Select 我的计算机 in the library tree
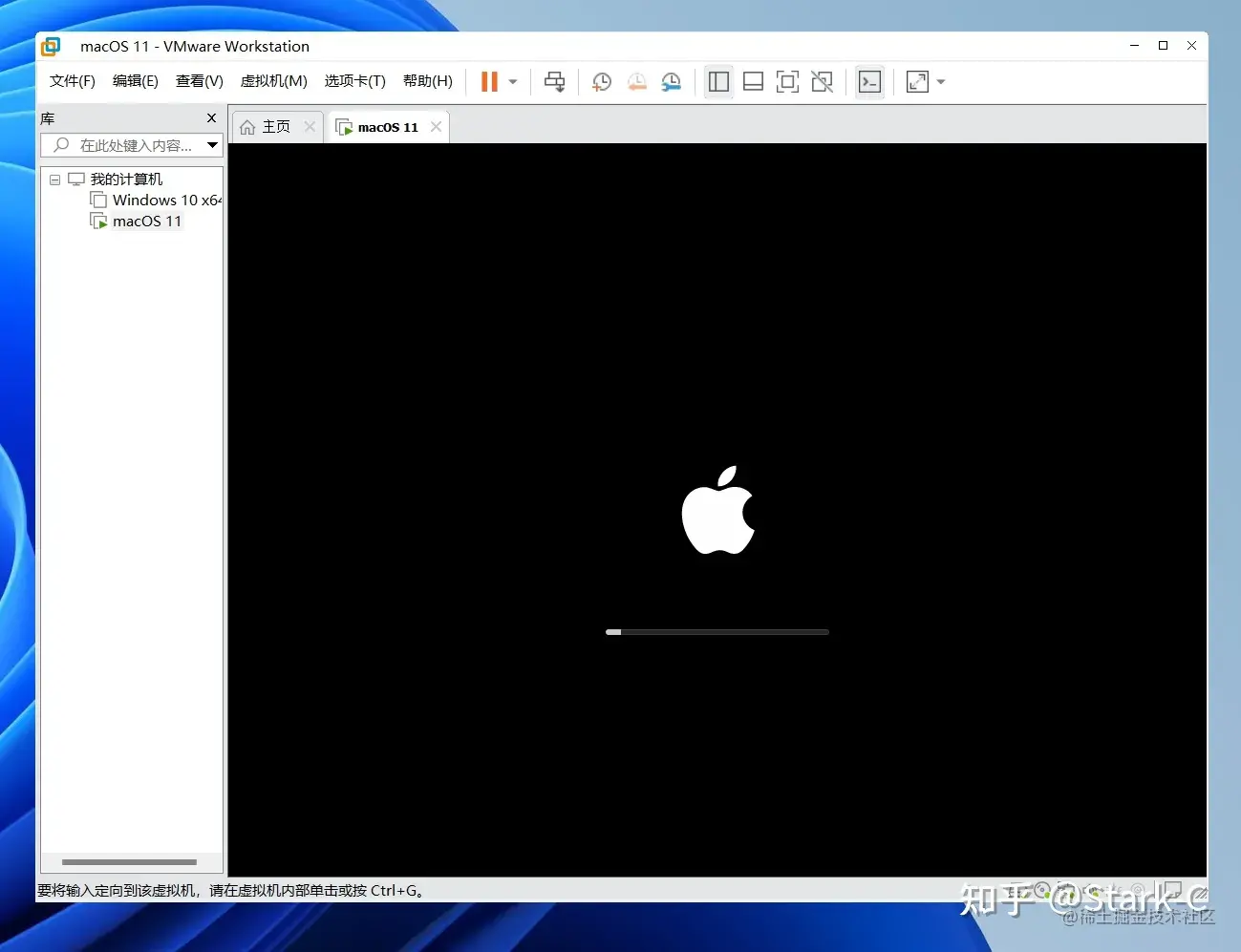The width and height of the screenshot is (1241, 952). (x=126, y=180)
